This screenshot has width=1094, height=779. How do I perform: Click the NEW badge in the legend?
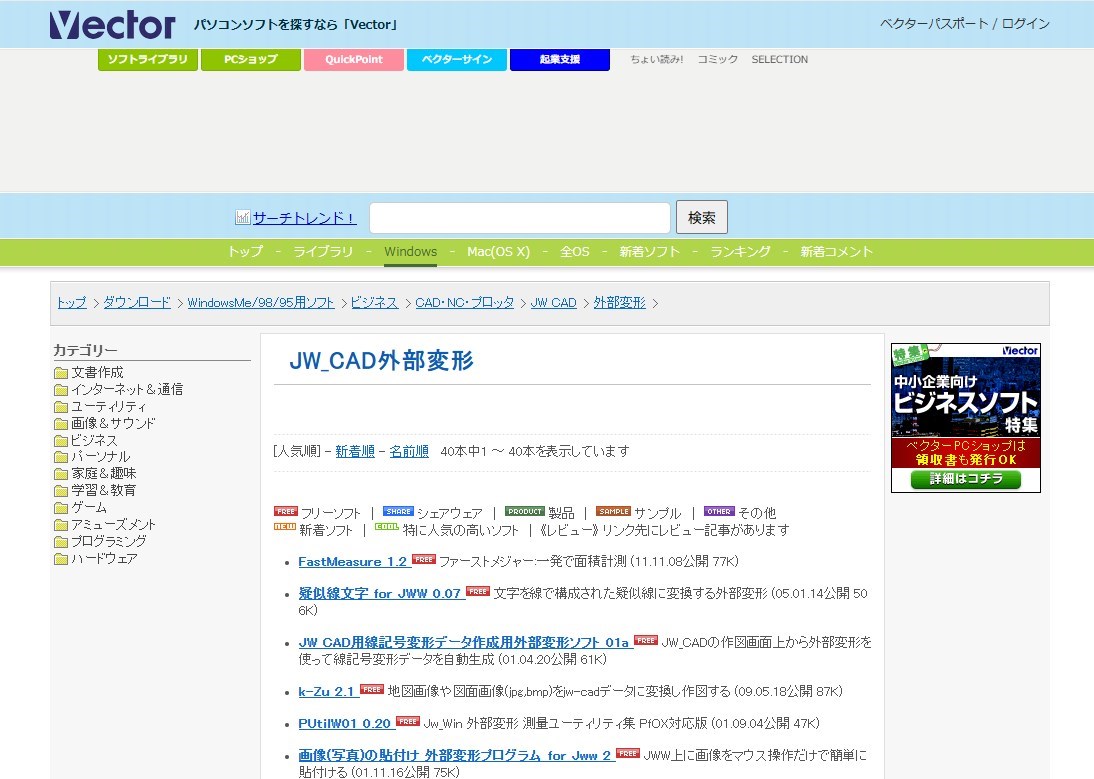pos(285,527)
